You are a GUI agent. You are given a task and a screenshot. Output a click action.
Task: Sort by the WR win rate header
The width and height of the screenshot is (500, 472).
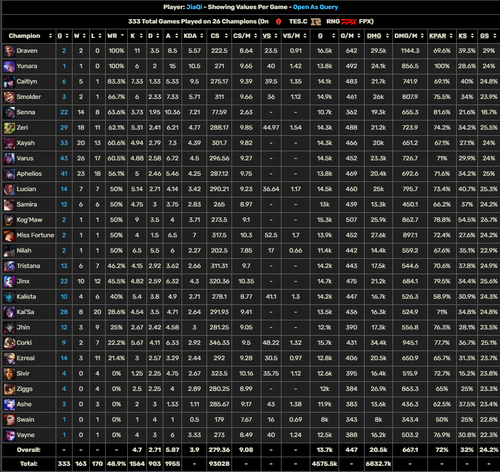116,36
